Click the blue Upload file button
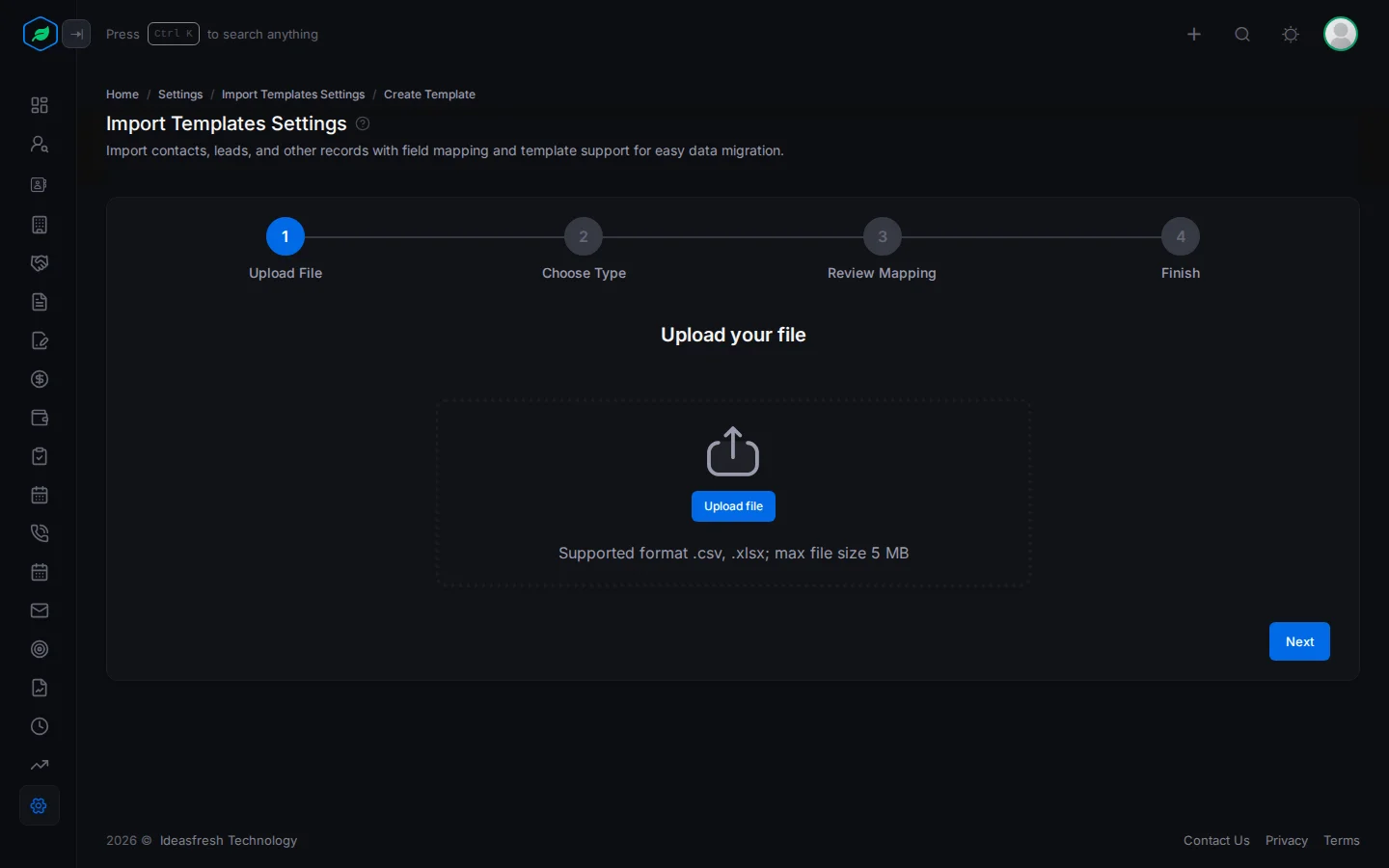Image resolution: width=1389 pixels, height=868 pixels. pyautogui.click(x=733, y=506)
